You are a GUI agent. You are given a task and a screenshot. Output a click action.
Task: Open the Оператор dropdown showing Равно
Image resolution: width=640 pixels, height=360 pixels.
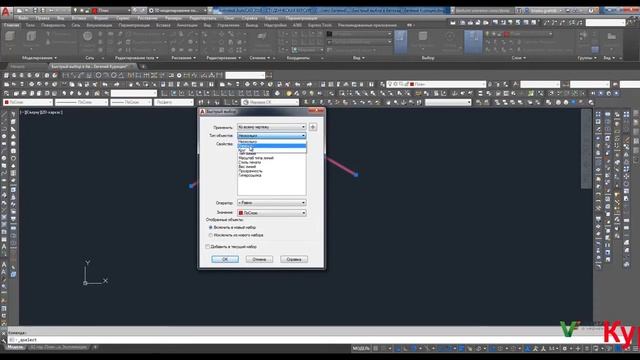click(271, 202)
